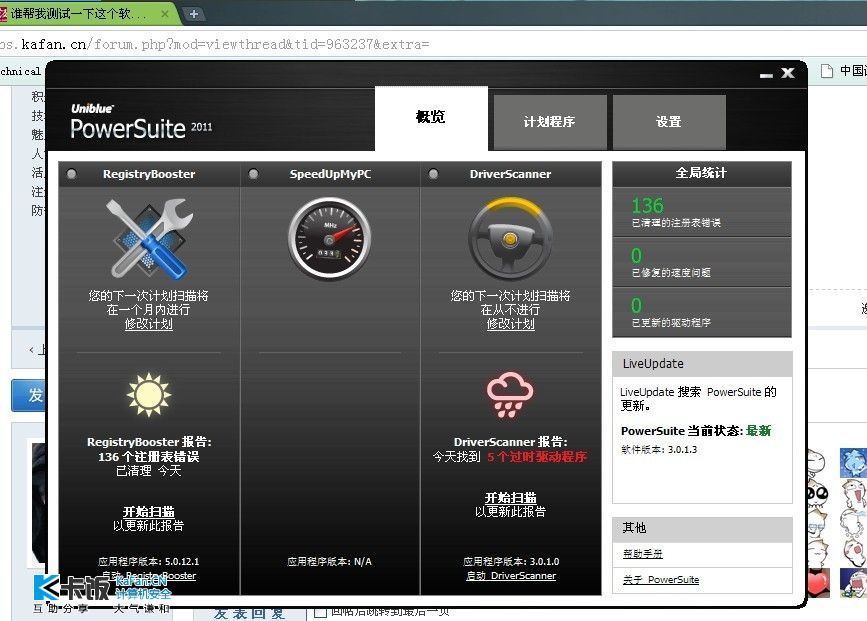867x621 pixels.
Task: Open the 帮助手册 help manual link
Action: click(643, 554)
